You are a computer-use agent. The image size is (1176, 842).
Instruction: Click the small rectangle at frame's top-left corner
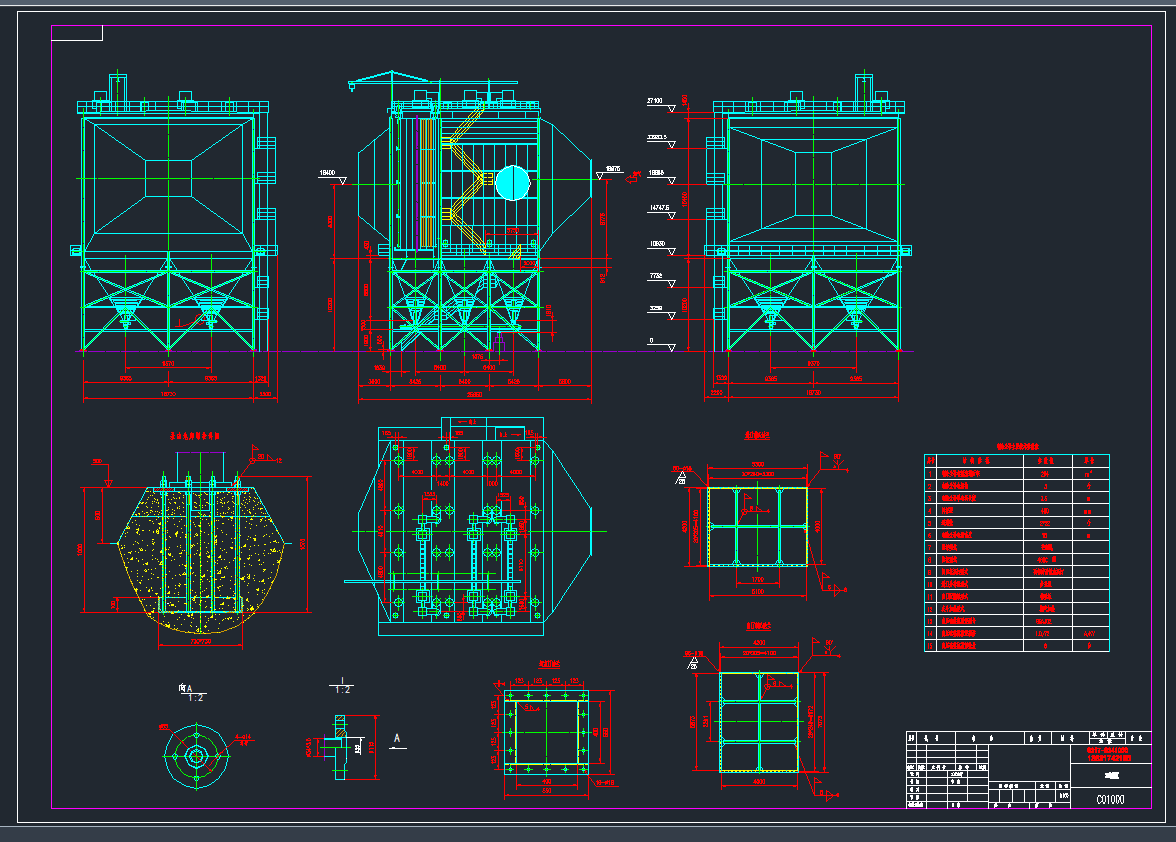(x=77, y=33)
